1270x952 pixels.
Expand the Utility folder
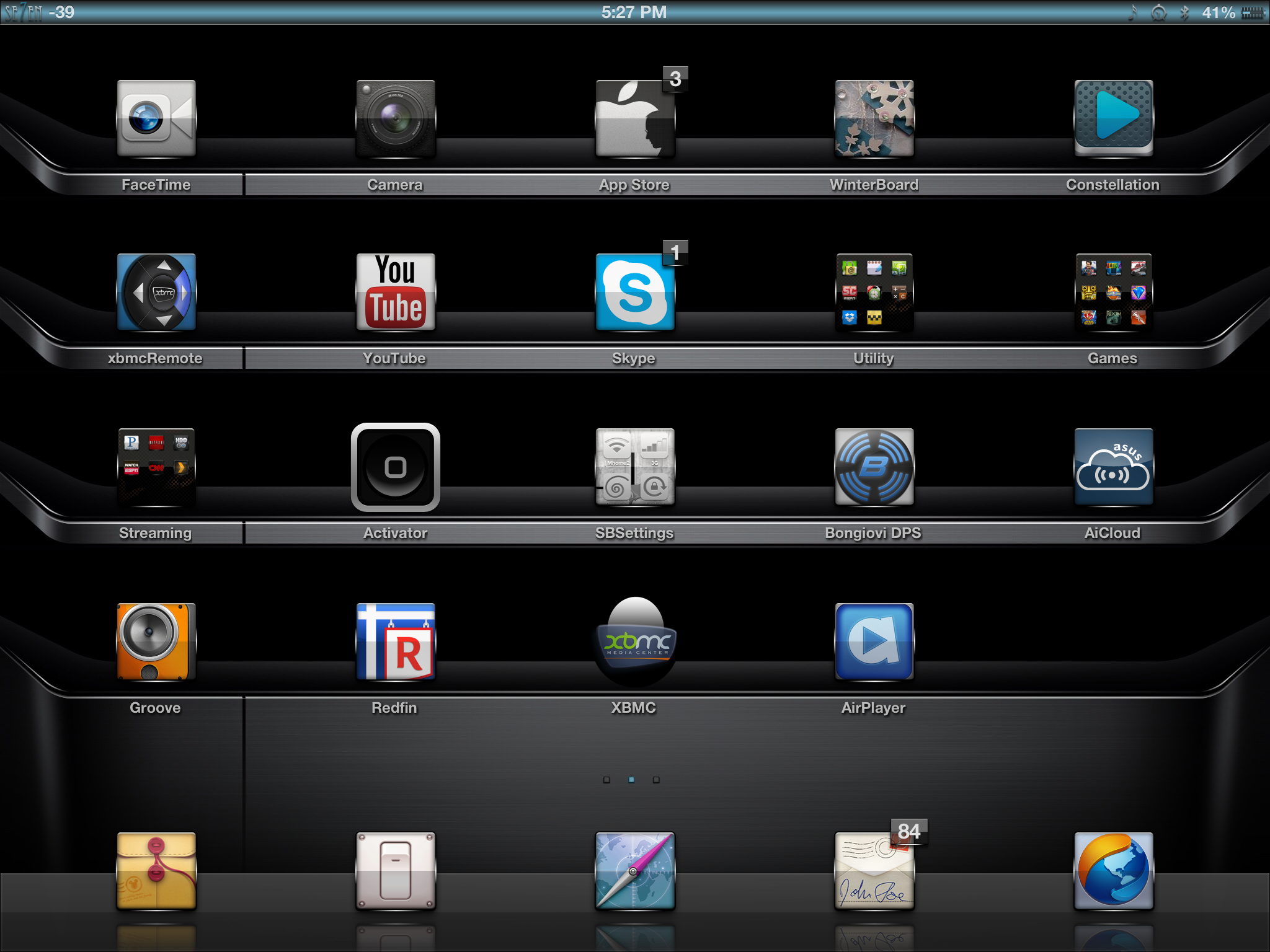click(874, 292)
